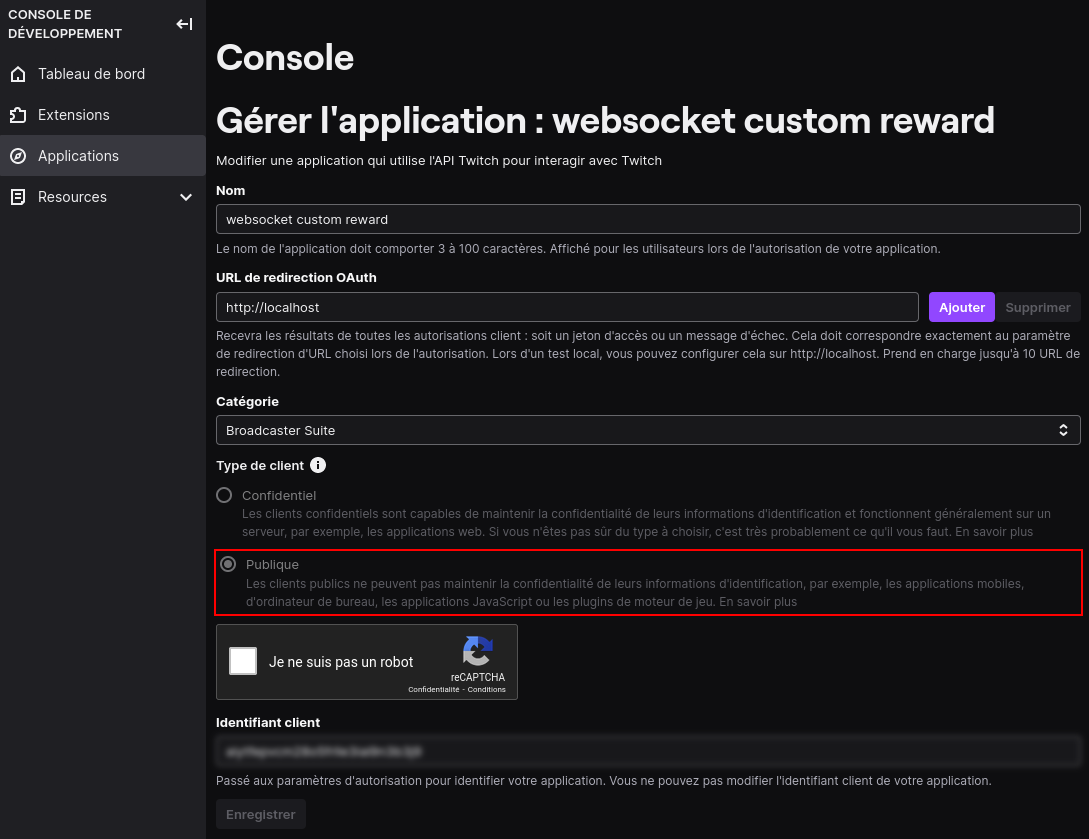This screenshot has height=839, width=1089.
Task: Select the Publique client type
Action: point(228,565)
